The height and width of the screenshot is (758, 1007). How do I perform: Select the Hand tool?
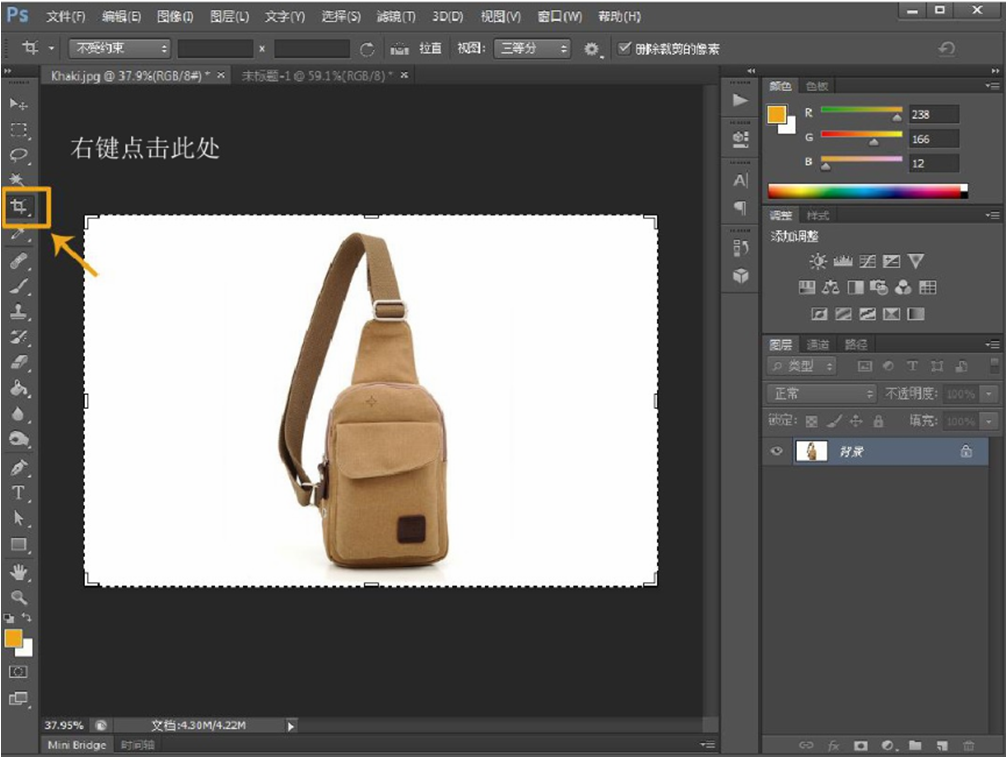18,571
